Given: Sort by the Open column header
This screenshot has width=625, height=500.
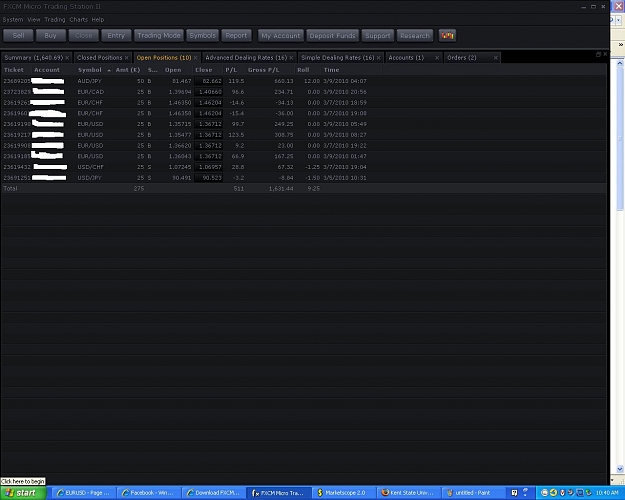Looking at the screenshot, I should 177,70.
